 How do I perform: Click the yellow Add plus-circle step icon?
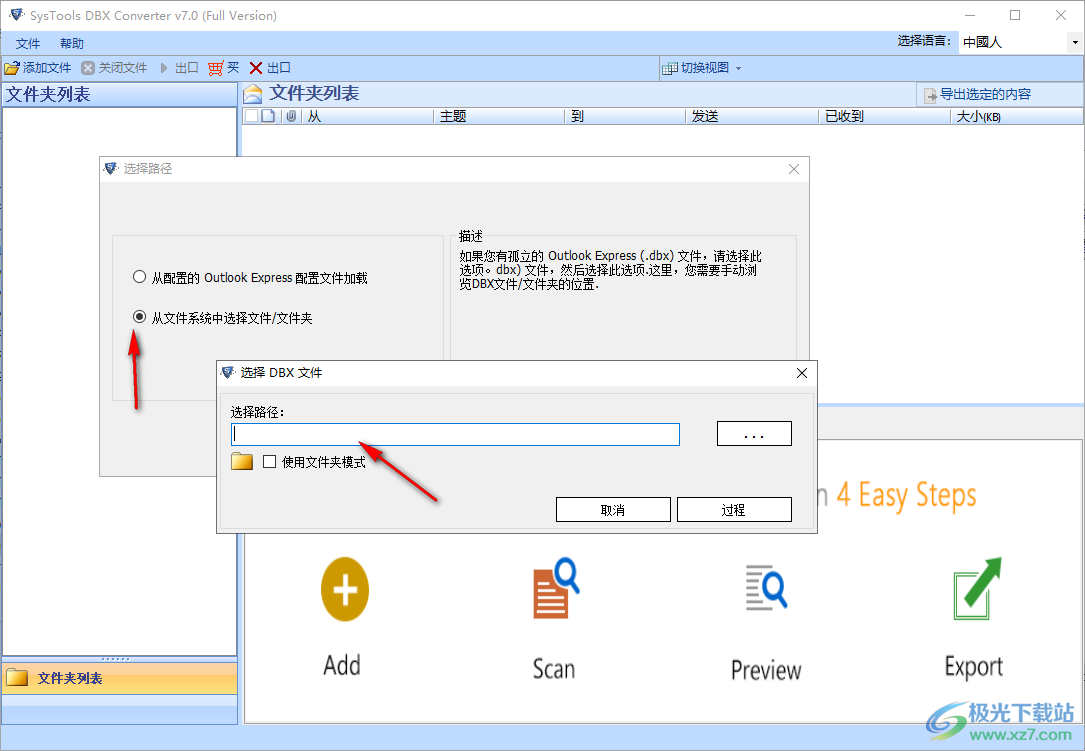[343, 589]
